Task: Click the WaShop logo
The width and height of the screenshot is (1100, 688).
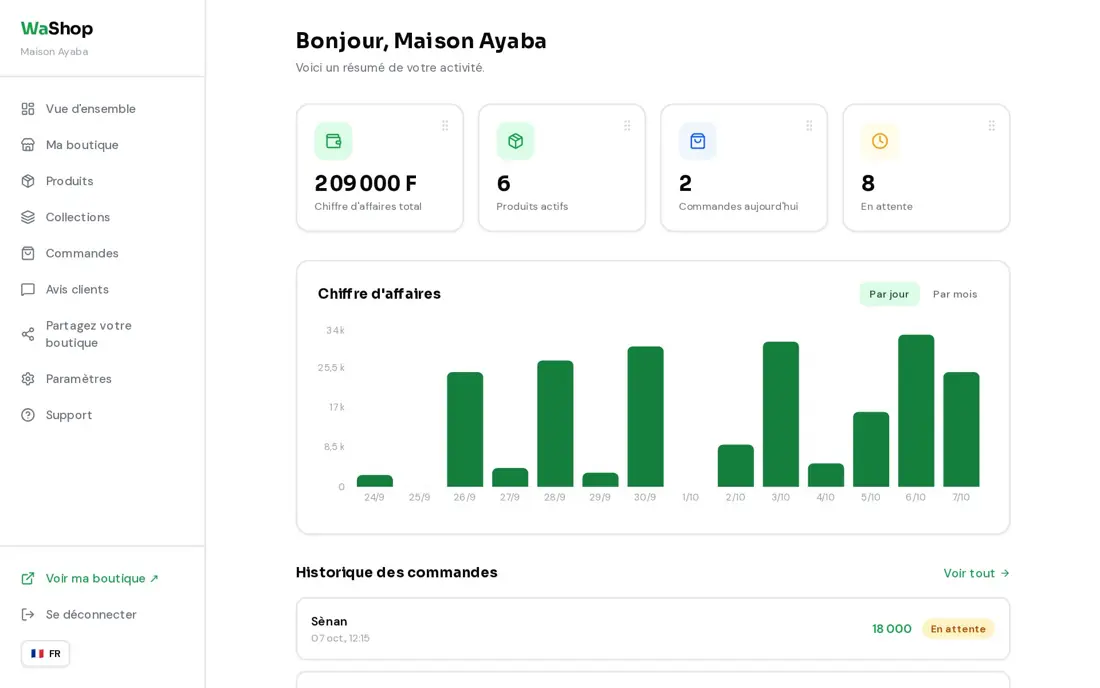Action: [x=57, y=29]
